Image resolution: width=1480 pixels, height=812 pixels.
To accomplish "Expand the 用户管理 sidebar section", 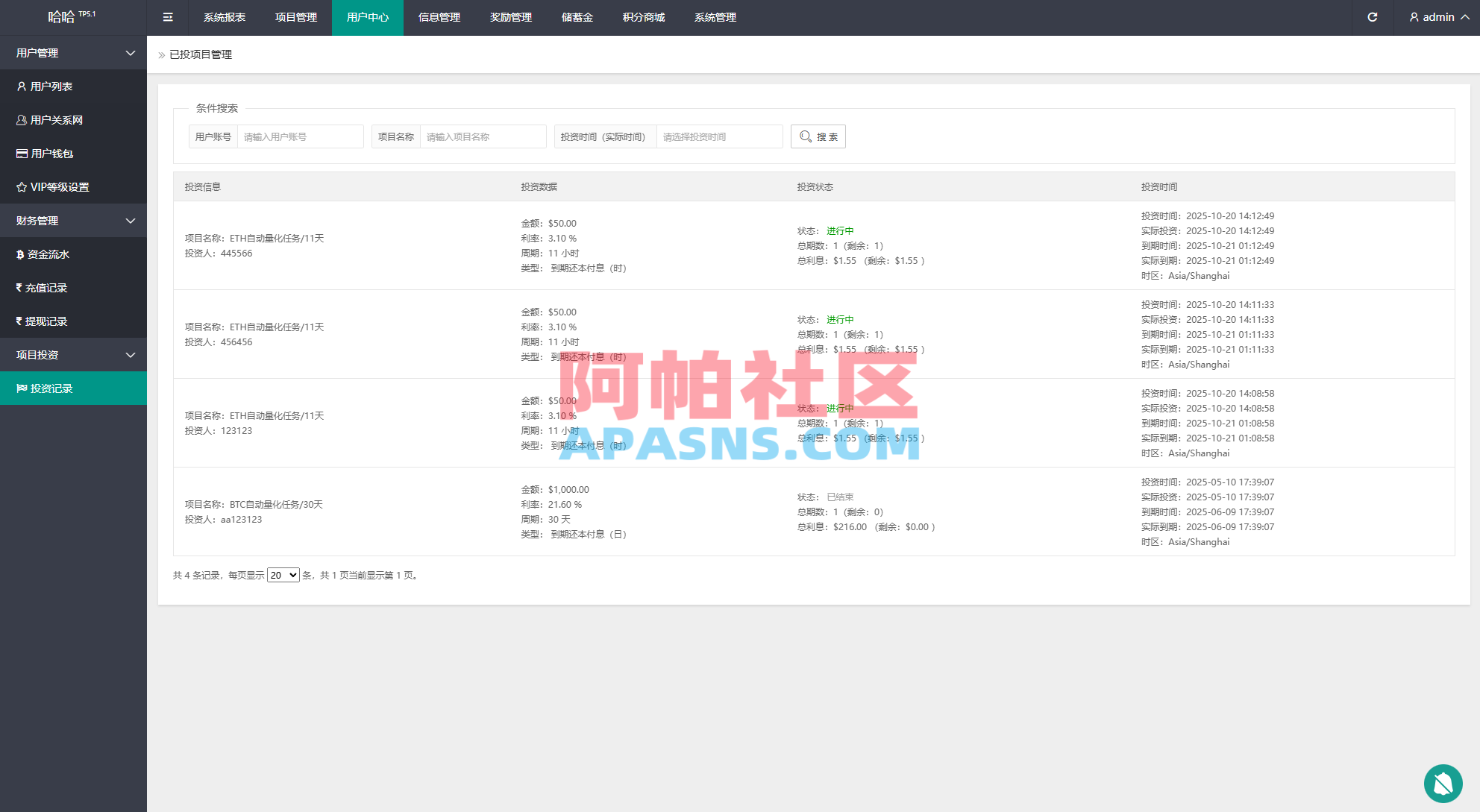I will tap(73, 53).
